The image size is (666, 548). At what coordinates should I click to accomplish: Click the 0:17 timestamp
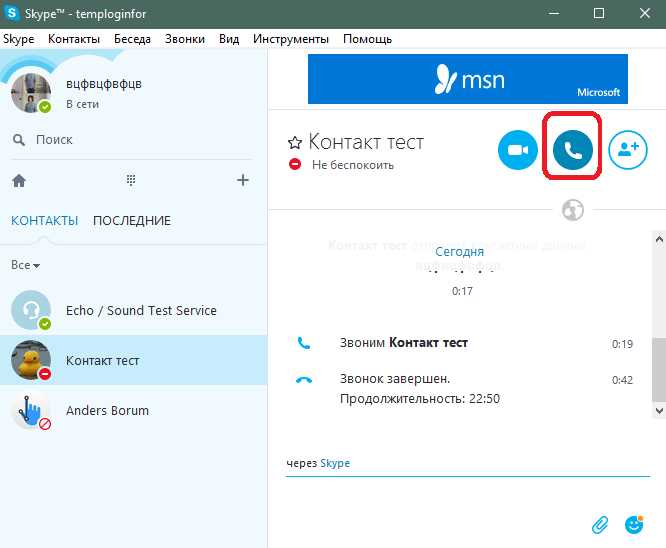[462, 291]
